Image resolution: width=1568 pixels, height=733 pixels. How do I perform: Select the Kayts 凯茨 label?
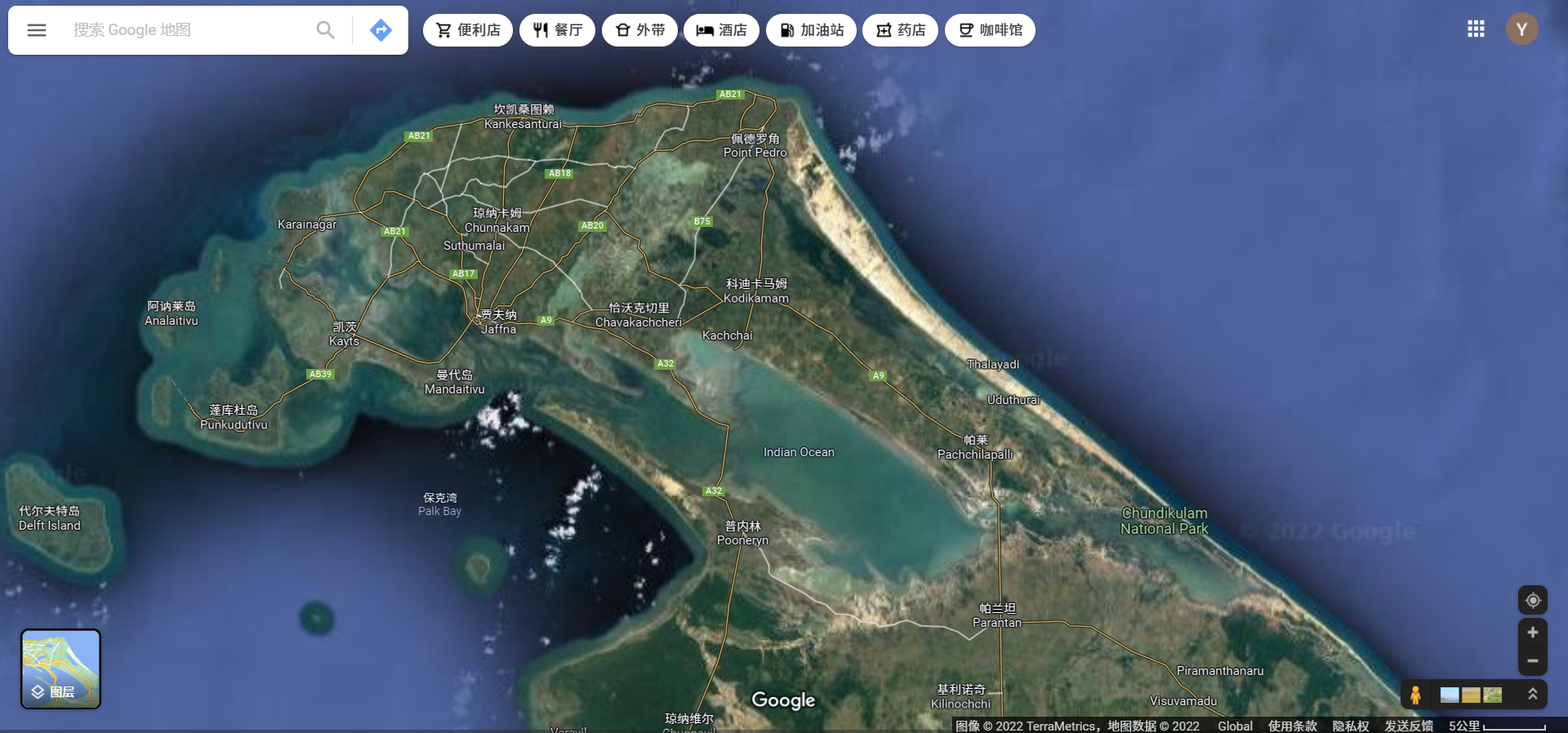tap(344, 334)
